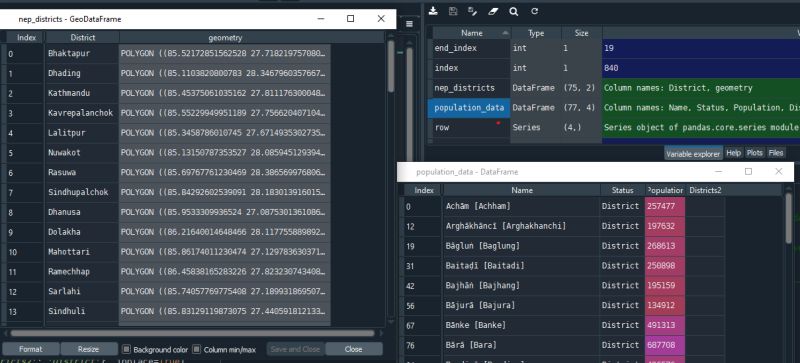
Task: Click the Dhanusa district cell
Action: click(x=82, y=212)
